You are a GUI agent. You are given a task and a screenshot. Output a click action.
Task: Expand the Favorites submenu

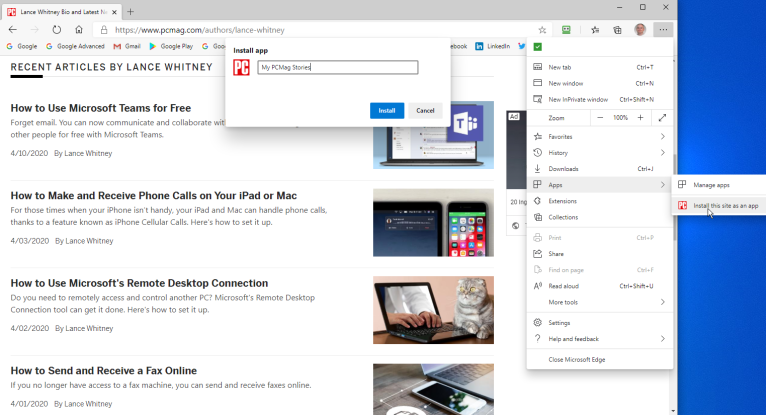point(600,137)
